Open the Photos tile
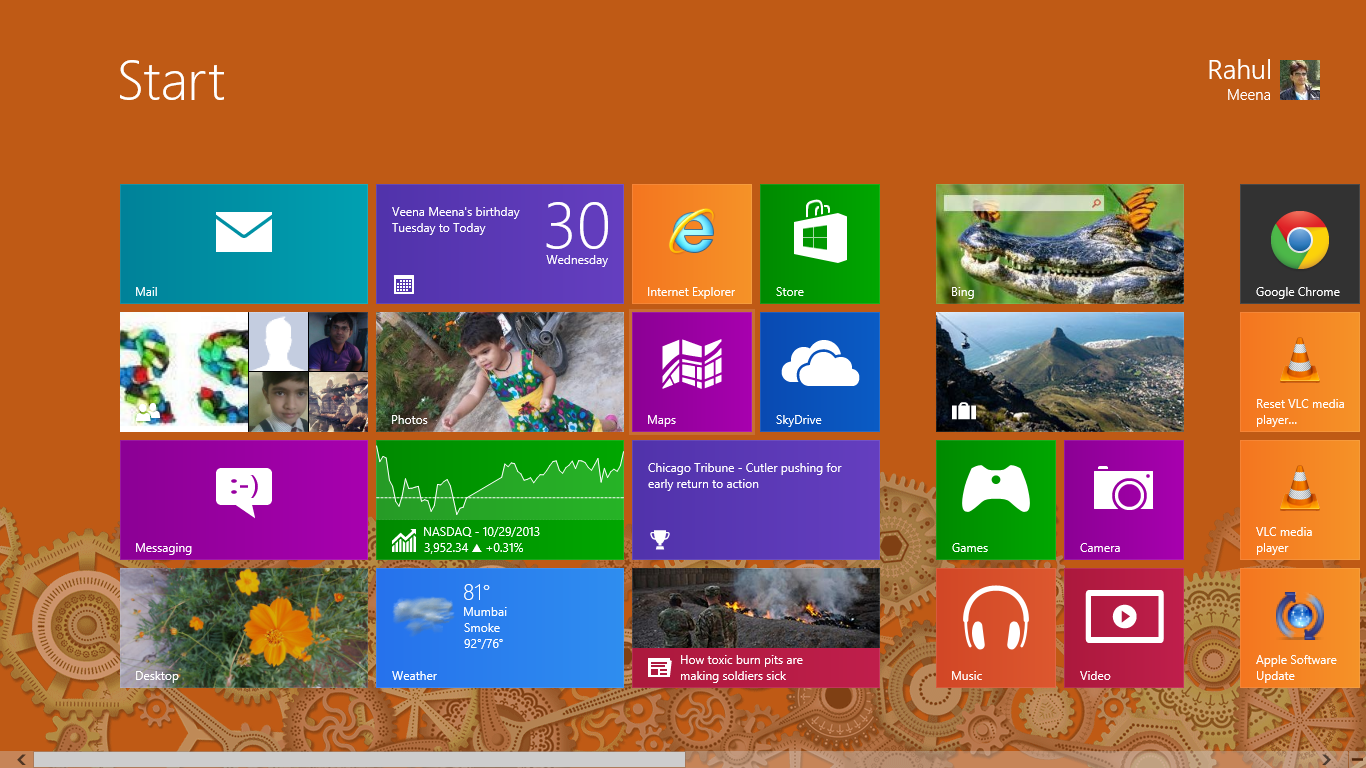This screenshot has height=768, width=1366. (499, 371)
